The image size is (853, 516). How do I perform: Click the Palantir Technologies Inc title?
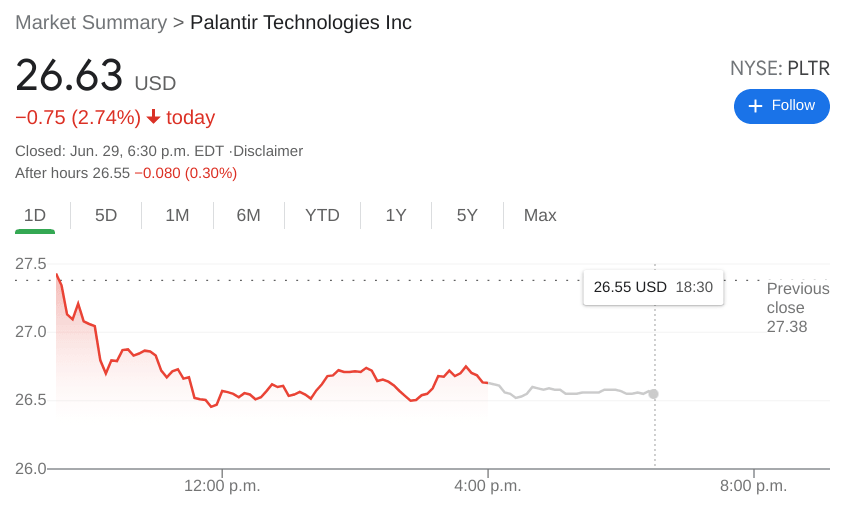(300, 22)
